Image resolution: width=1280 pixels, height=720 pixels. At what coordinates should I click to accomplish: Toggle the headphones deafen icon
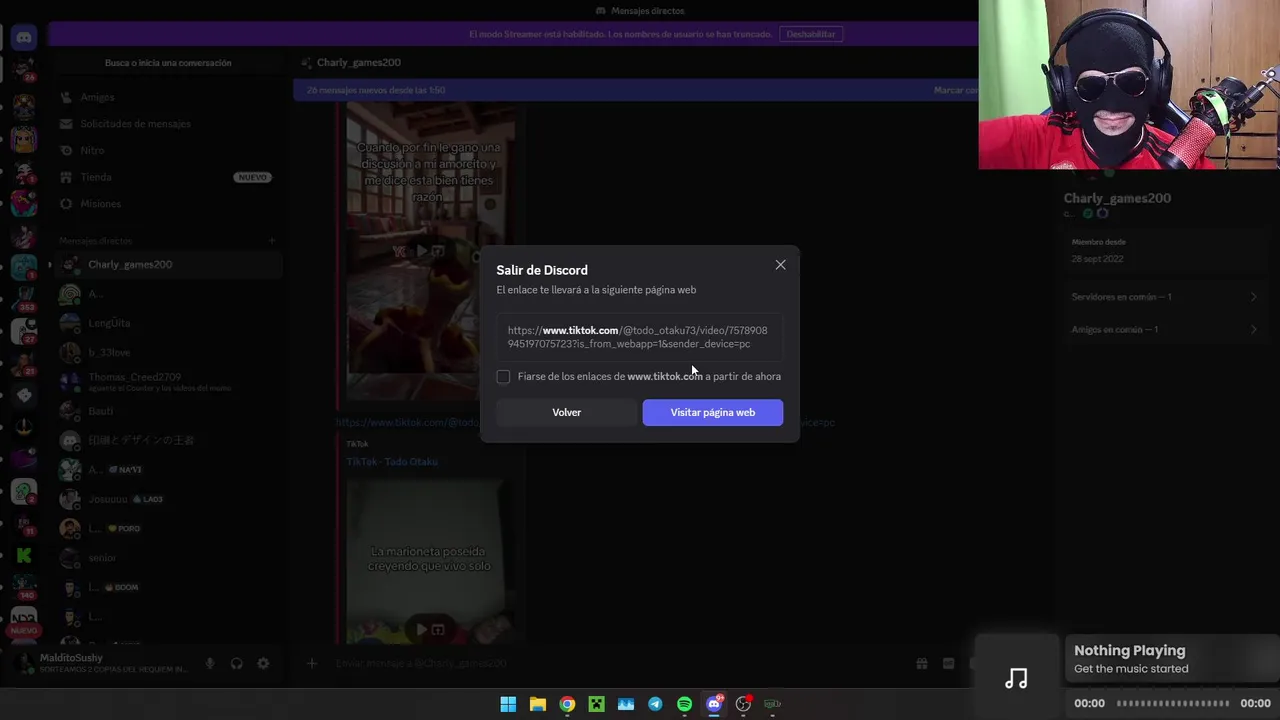(x=237, y=664)
